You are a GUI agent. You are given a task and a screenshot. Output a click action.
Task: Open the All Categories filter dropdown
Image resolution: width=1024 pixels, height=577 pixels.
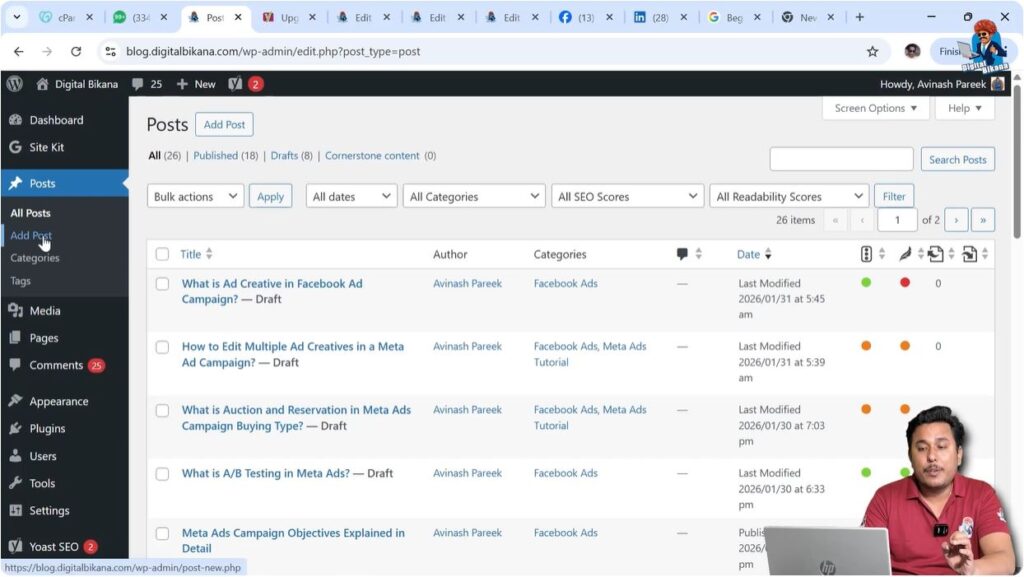tap(473, 196)
